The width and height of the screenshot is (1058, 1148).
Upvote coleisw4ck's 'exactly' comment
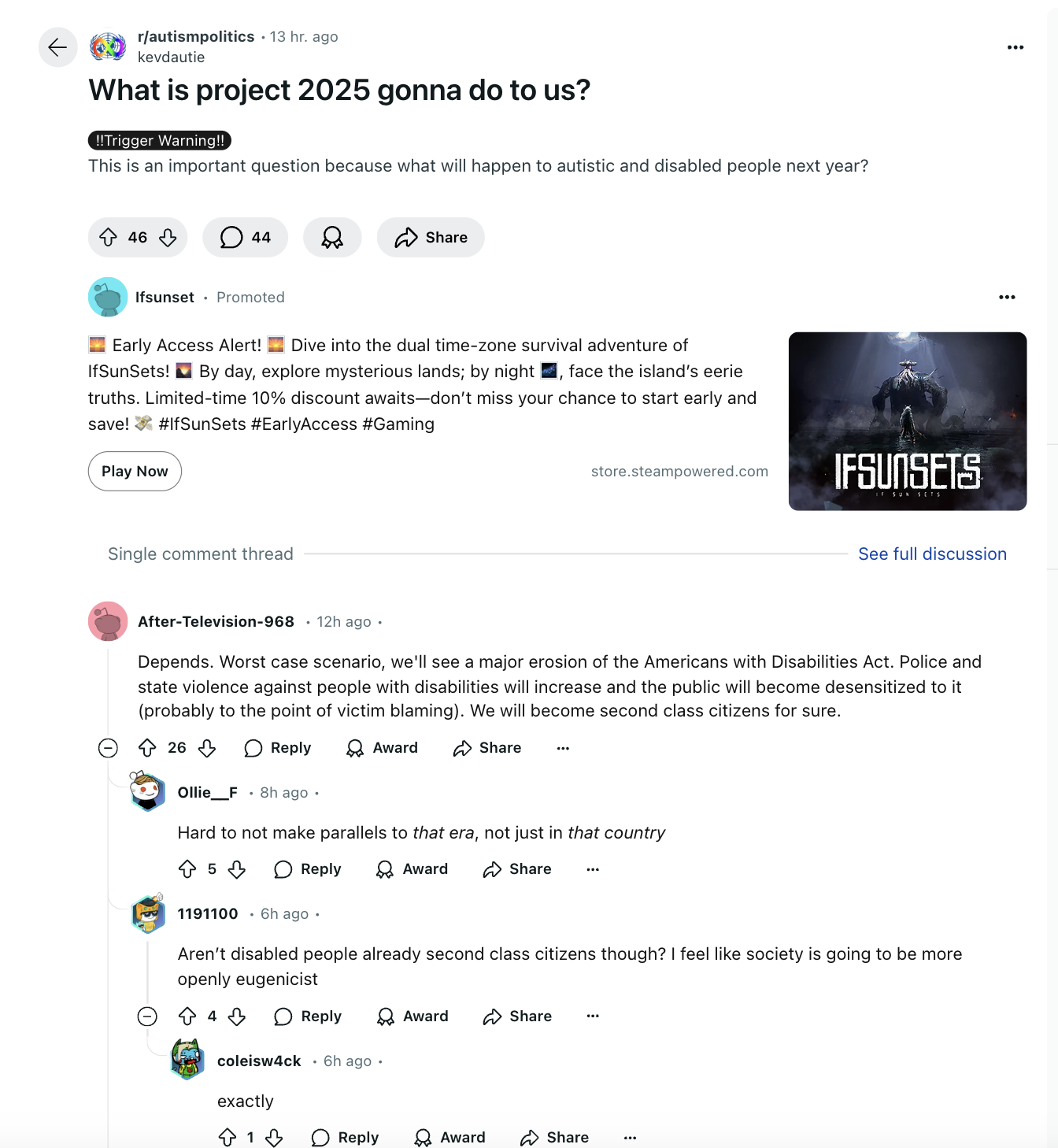click(228, 1137)
